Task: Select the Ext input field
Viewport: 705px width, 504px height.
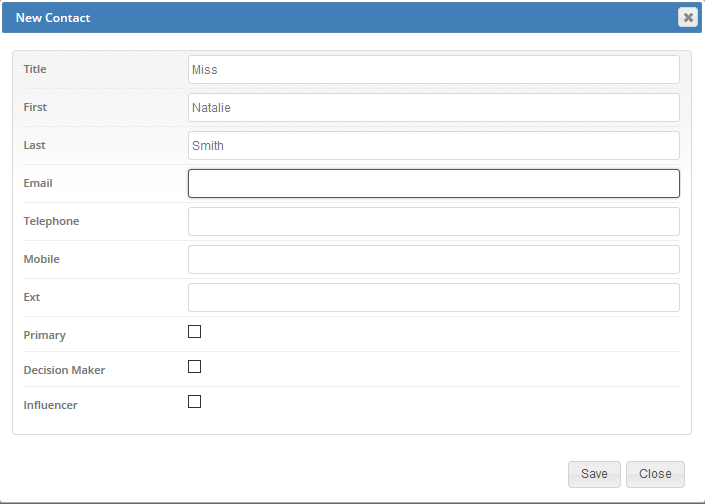Action: [x=433, y=298]
